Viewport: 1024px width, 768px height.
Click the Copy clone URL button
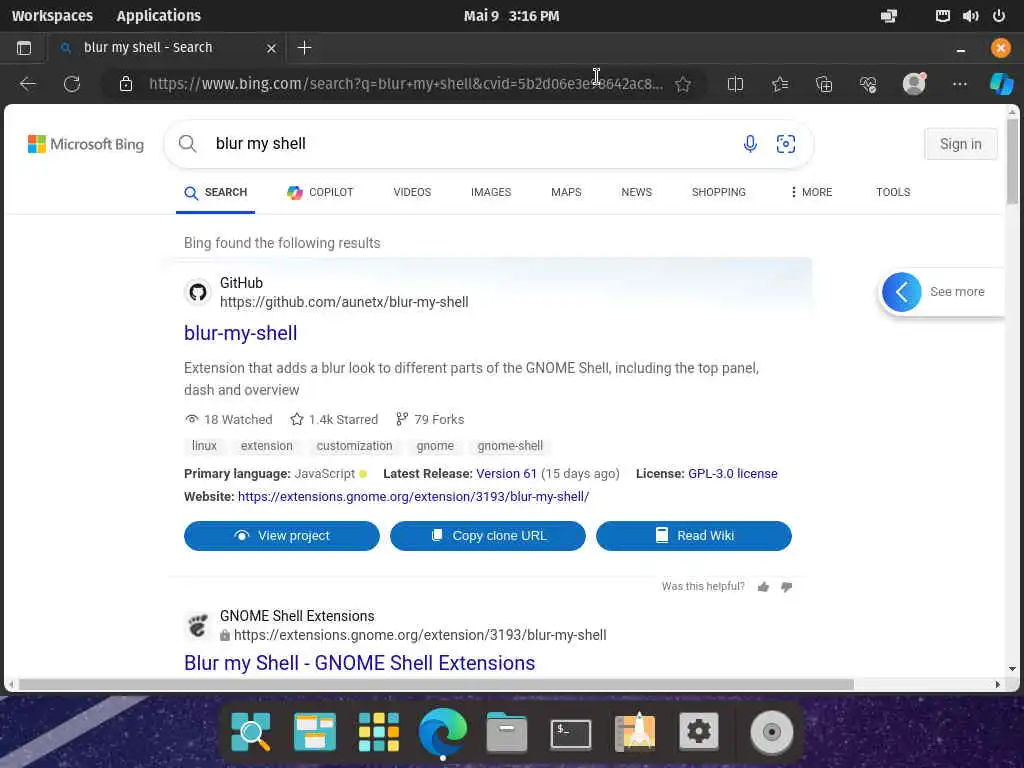[x=488, y=536]
